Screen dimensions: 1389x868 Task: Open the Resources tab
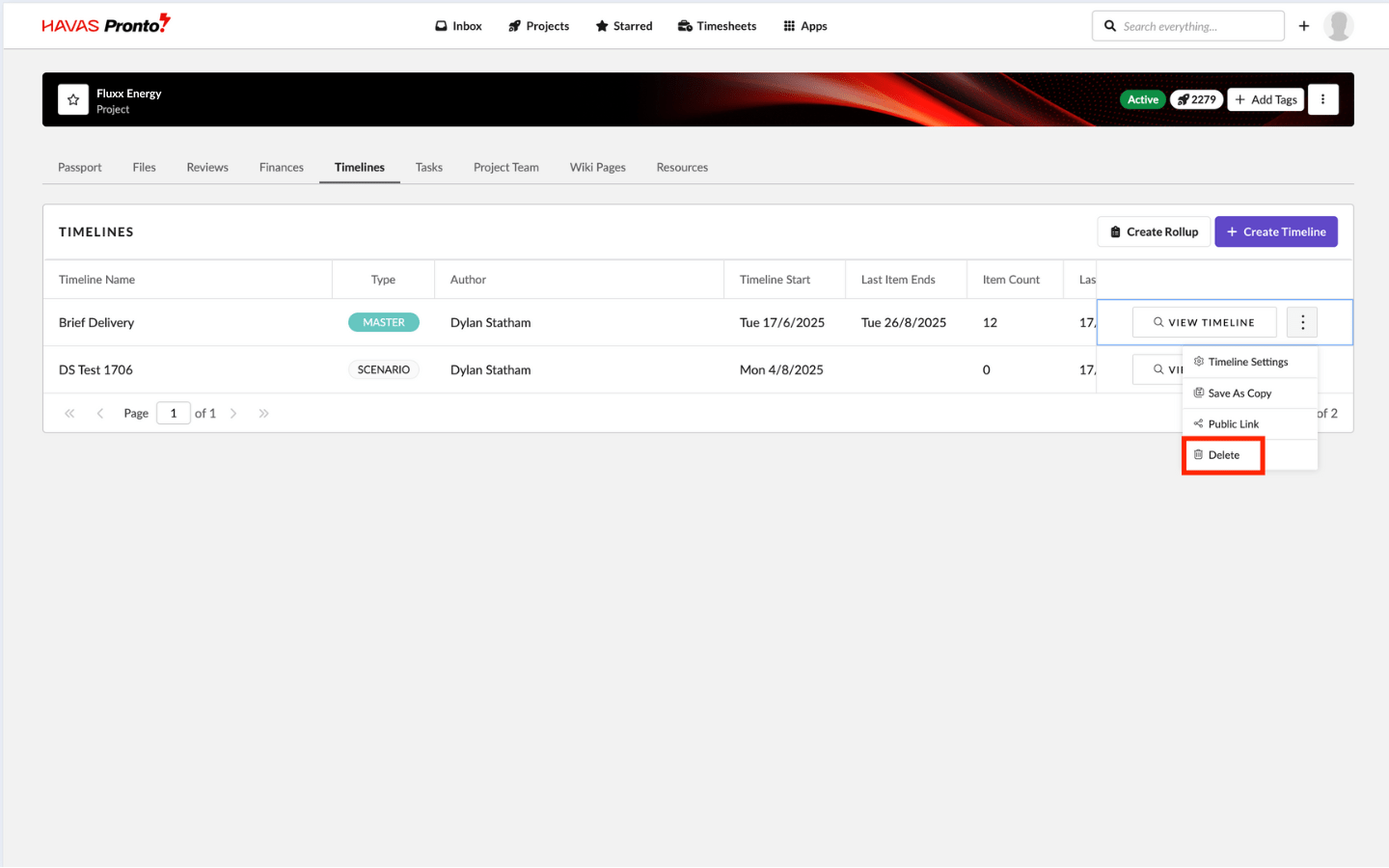coord(682,167)
